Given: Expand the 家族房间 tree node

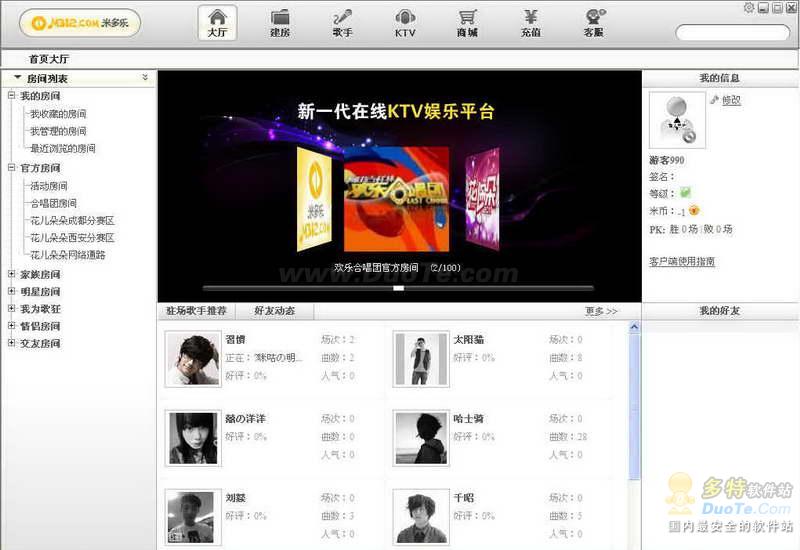Looking at the screenshot, I should 11,274.
